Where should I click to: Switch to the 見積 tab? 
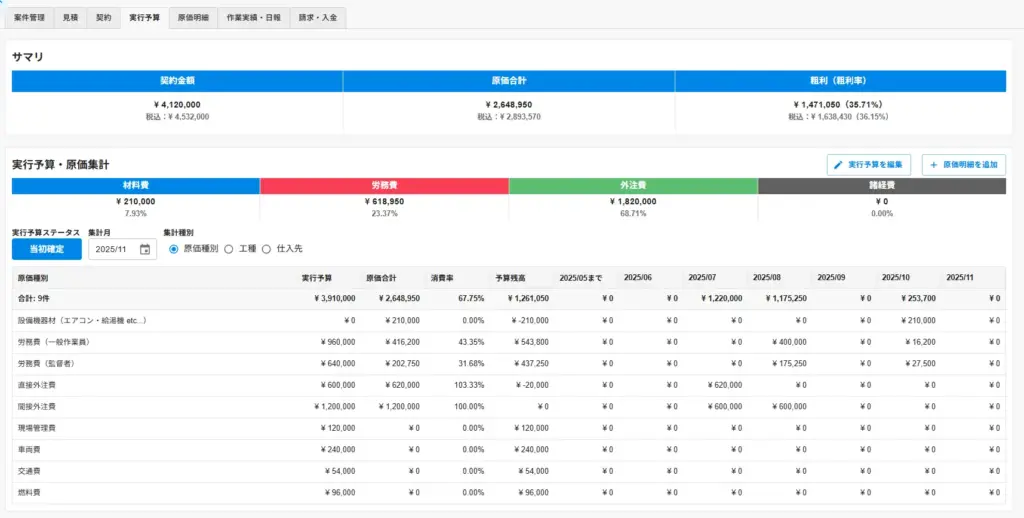pos(70,18)
